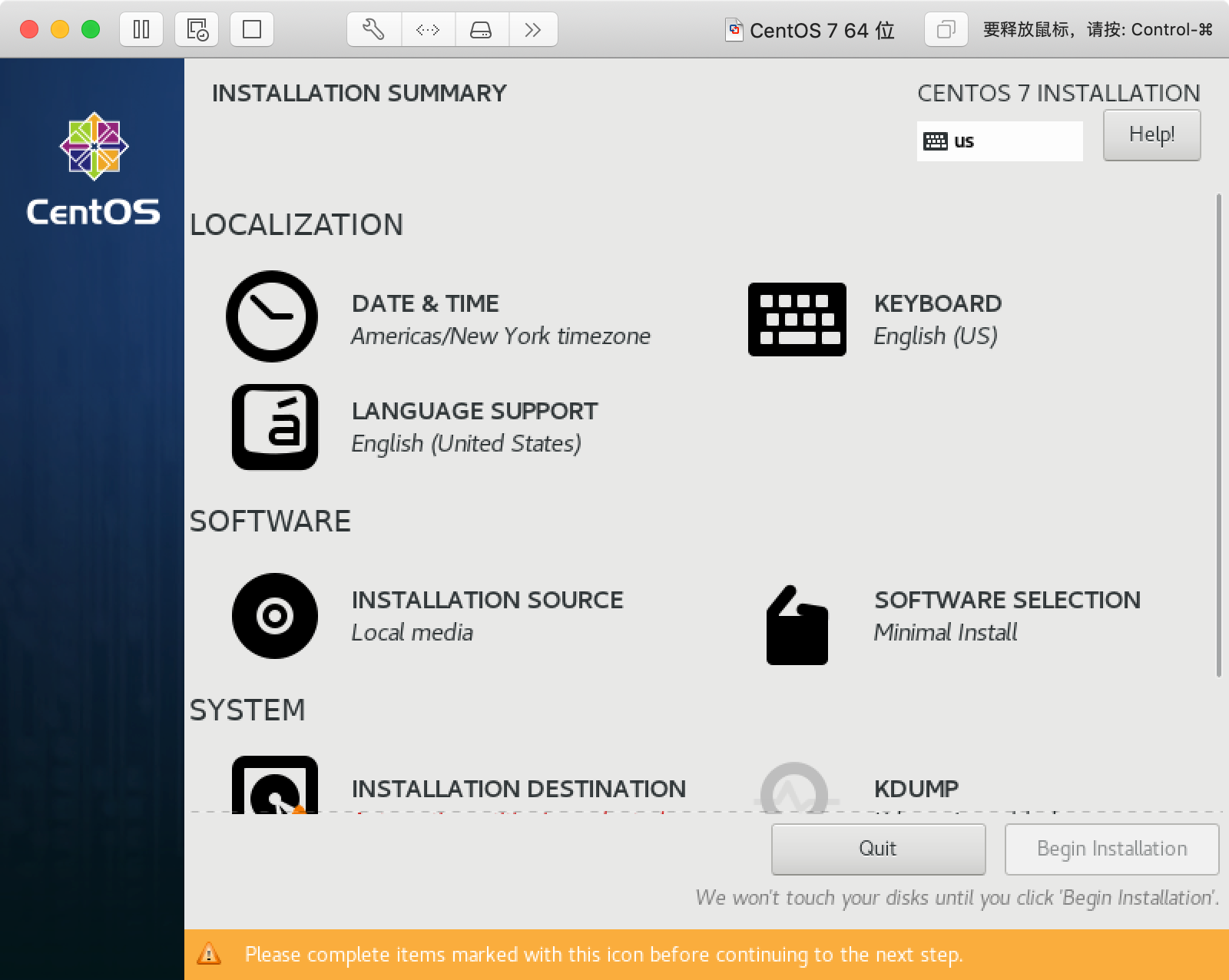Expand more toolbar devices chevron
The height and width of the screenshot is (980, 1229).
pyautogui.click(x=533, y=30)
